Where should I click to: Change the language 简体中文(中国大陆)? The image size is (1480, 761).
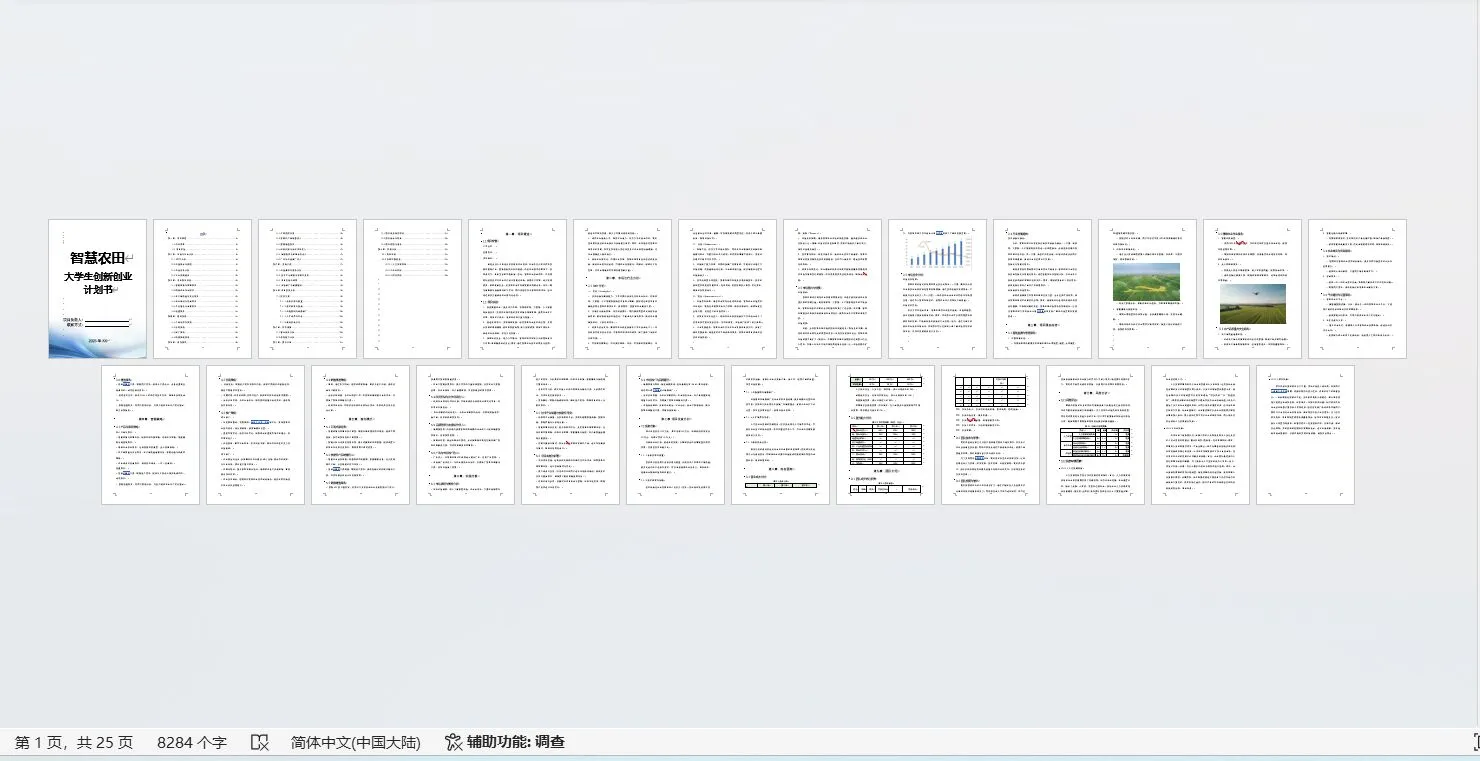point(356,742)
